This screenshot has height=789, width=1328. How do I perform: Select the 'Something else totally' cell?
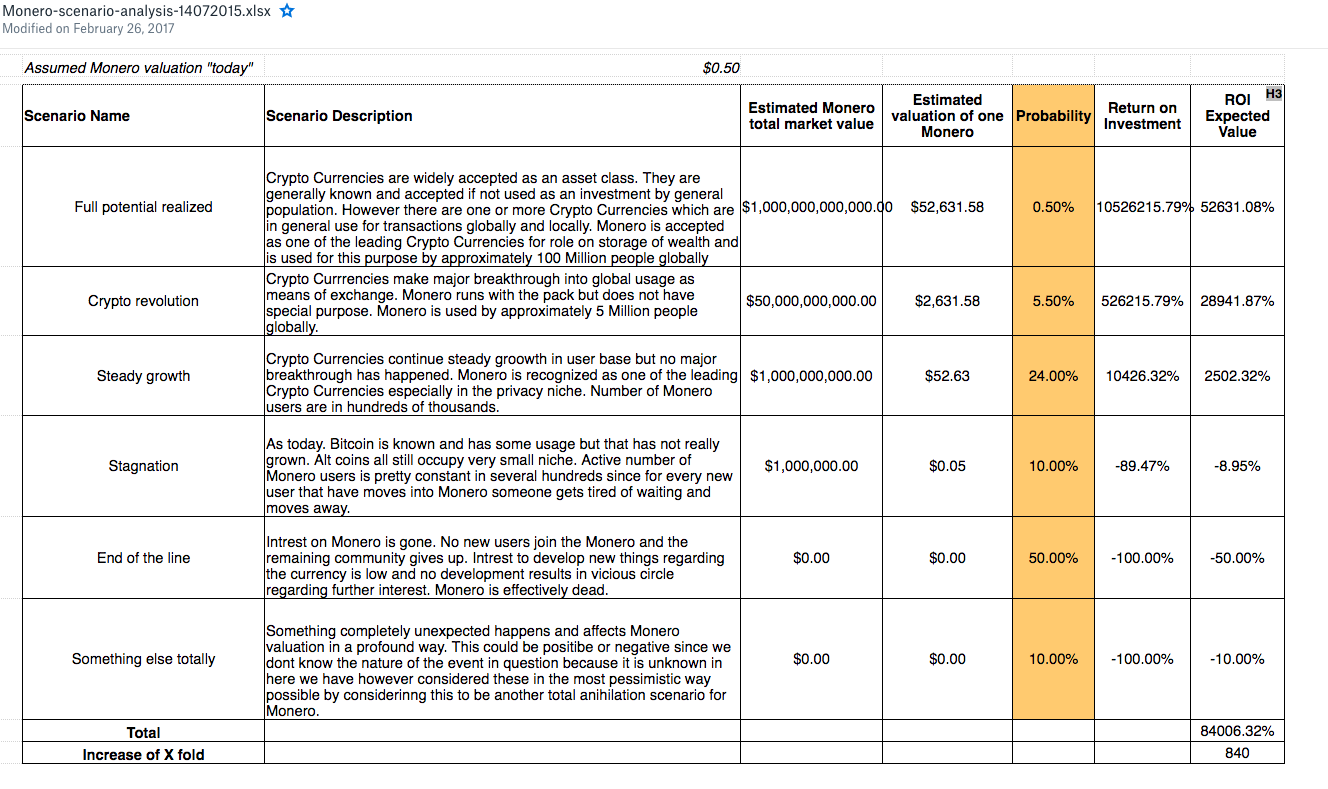(x=143, y=659)
